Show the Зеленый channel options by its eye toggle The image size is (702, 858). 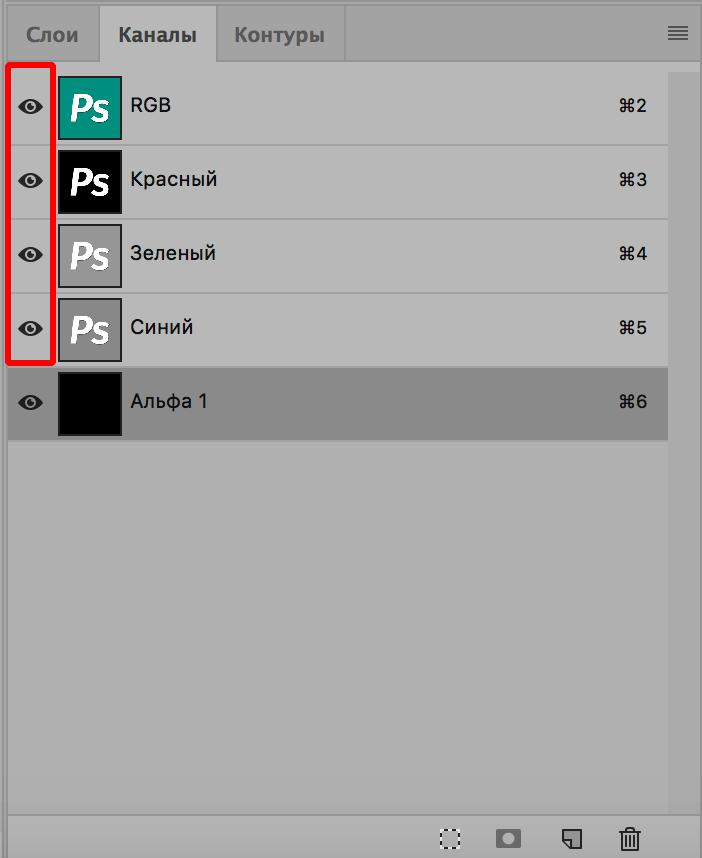30,255
